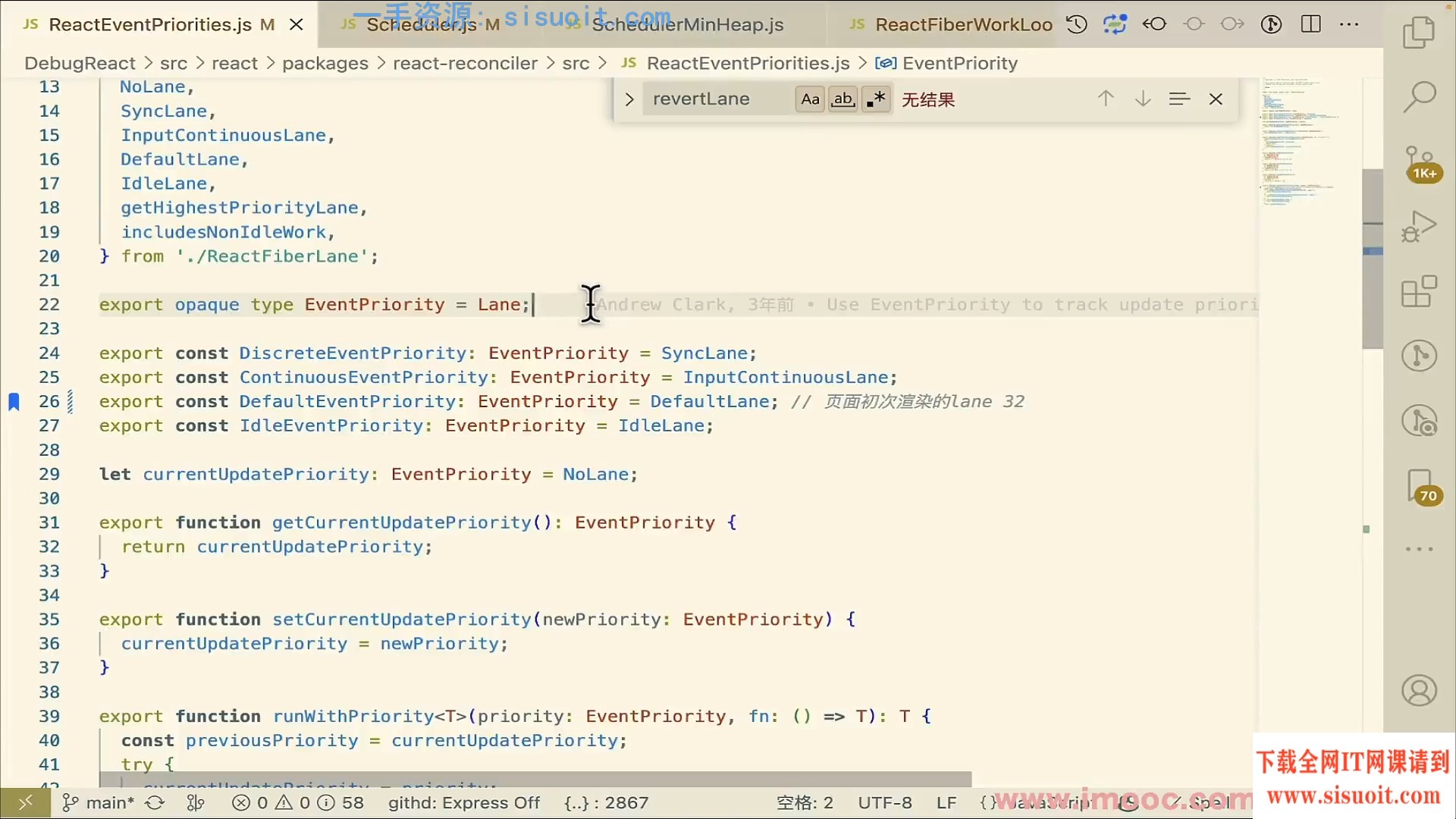The width and height of the screenshot is (1456, 819).
Task: Open the Accounts menu icon
Action: click(x=1419, y=691)
